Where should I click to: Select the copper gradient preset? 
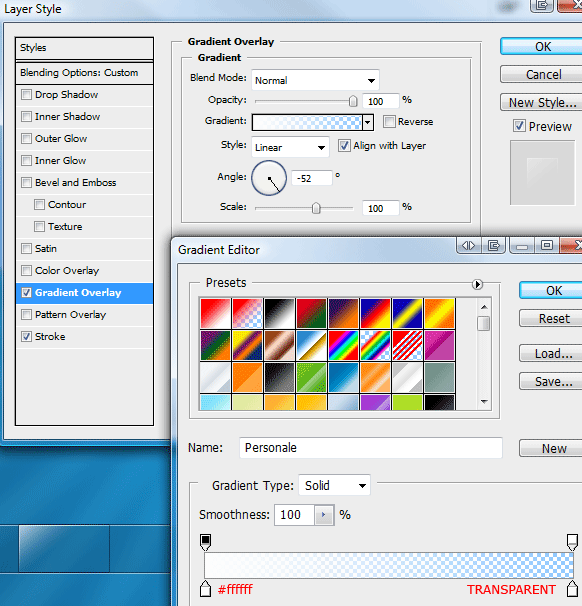[x=279, y=345]
